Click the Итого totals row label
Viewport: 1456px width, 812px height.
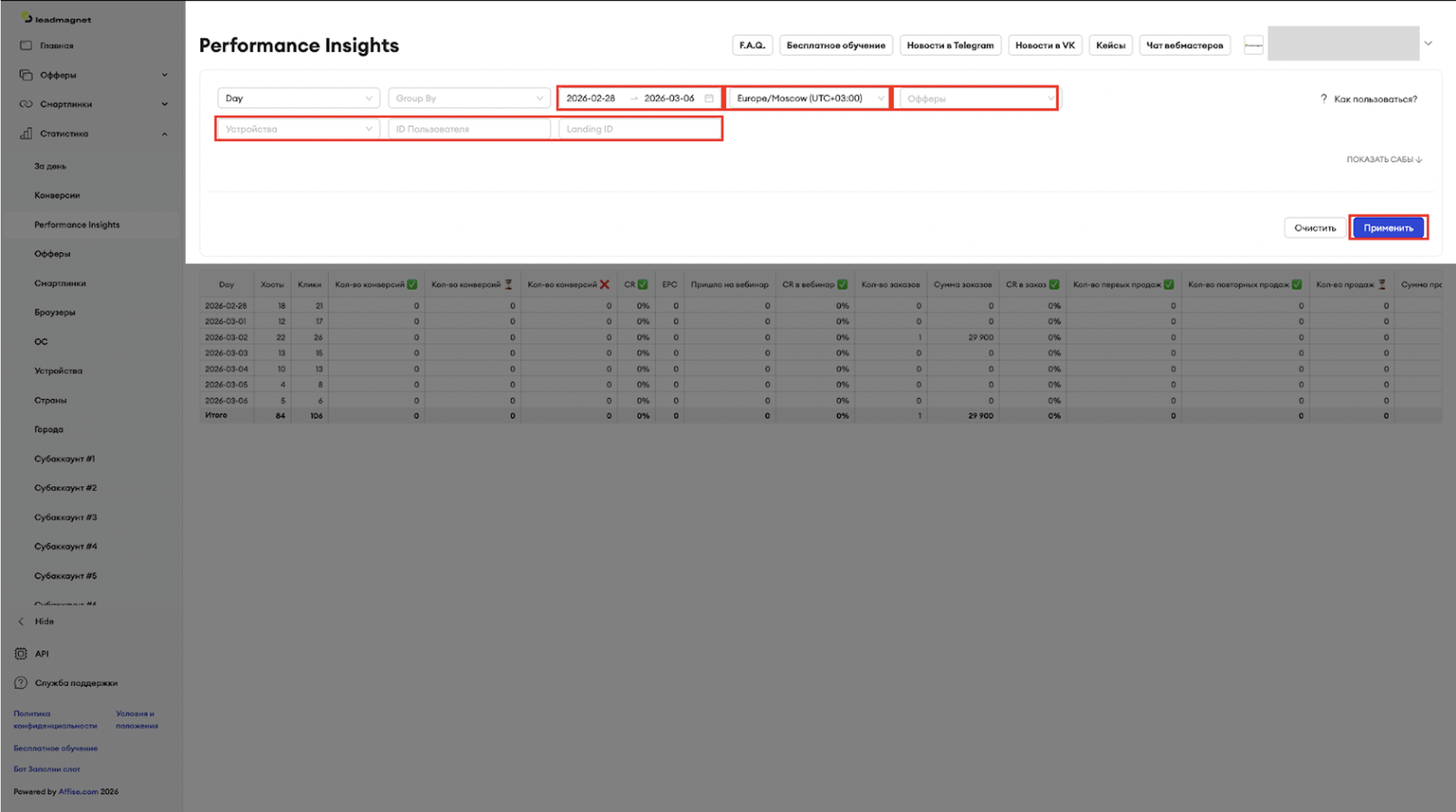pos(216,415)
